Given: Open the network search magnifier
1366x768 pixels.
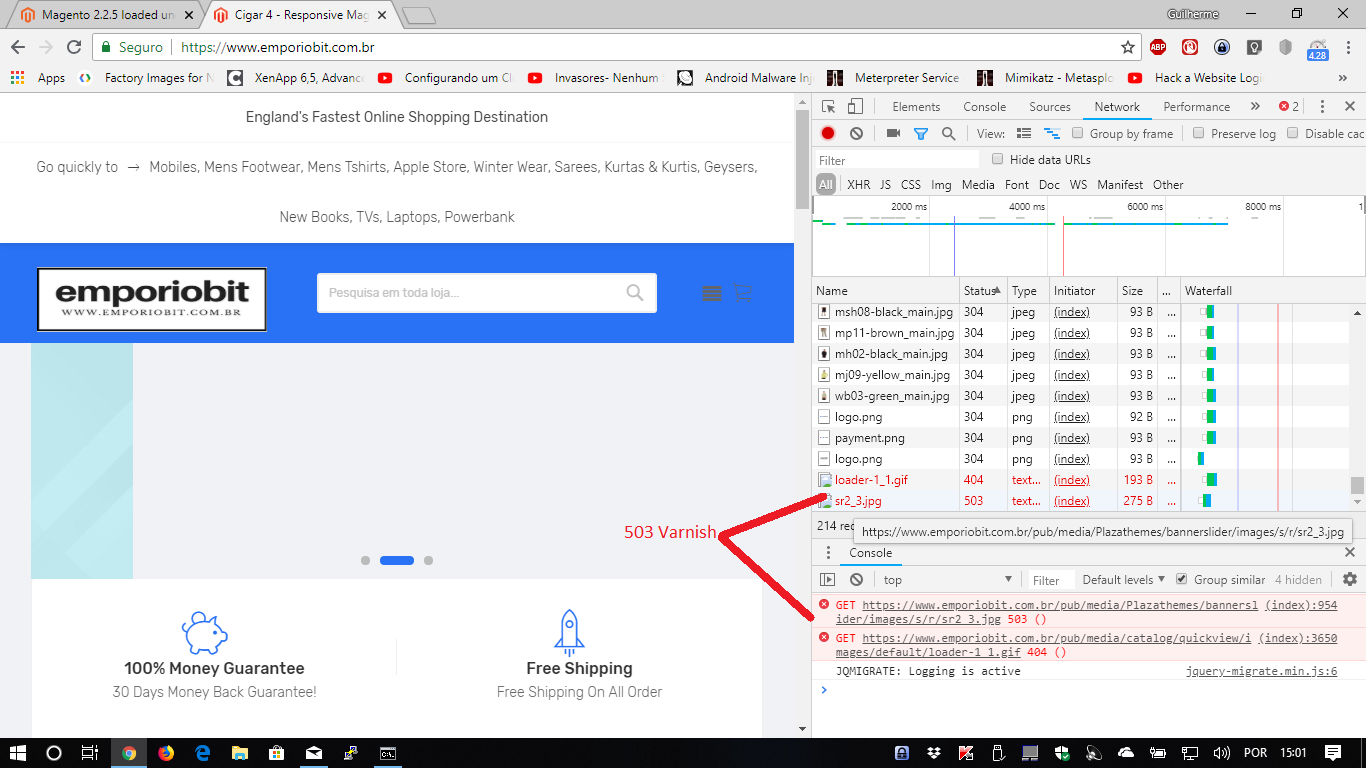Looking at the screenshot, I should pos(948,133).
